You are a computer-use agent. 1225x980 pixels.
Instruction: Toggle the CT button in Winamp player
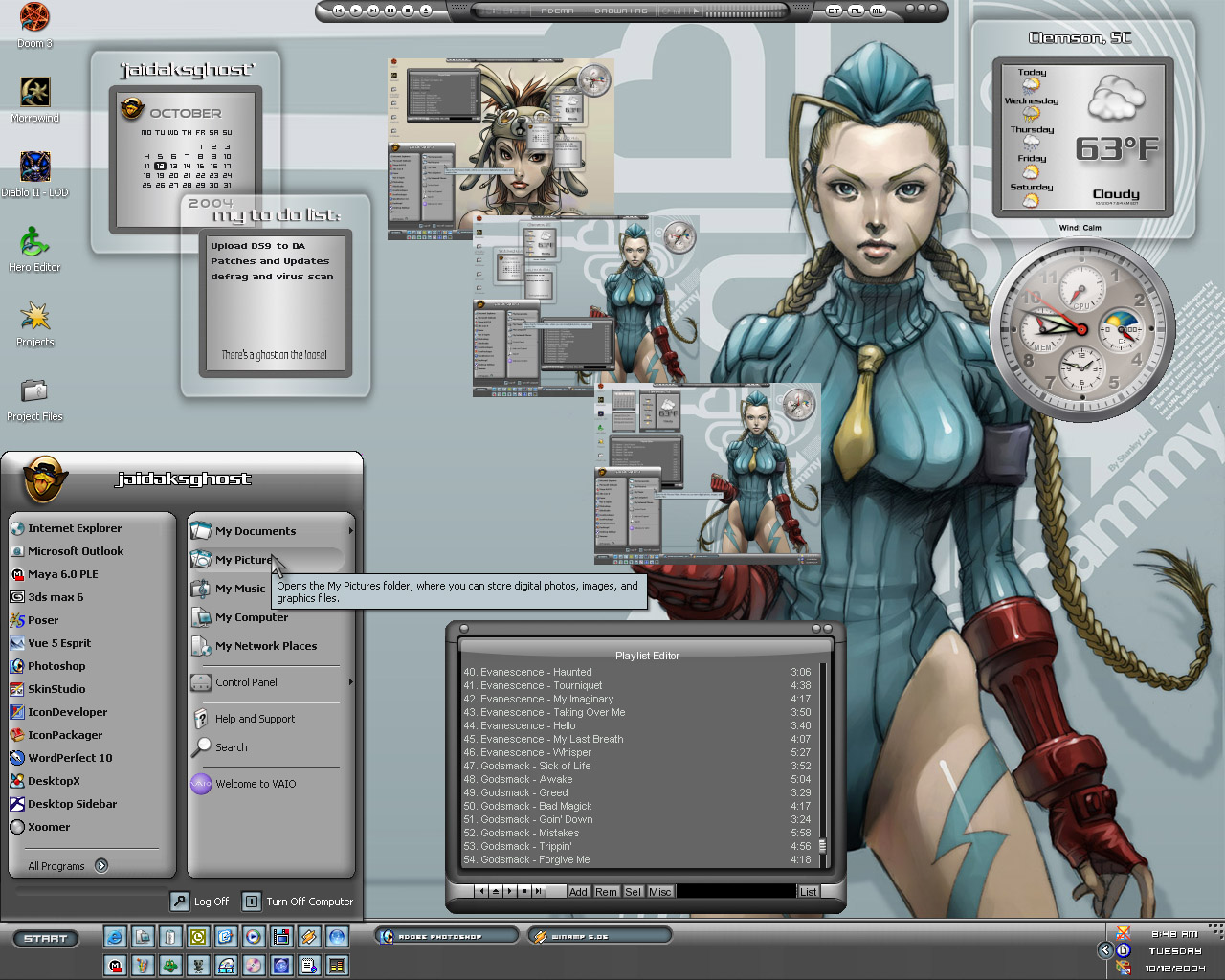[x=834, y=11]
